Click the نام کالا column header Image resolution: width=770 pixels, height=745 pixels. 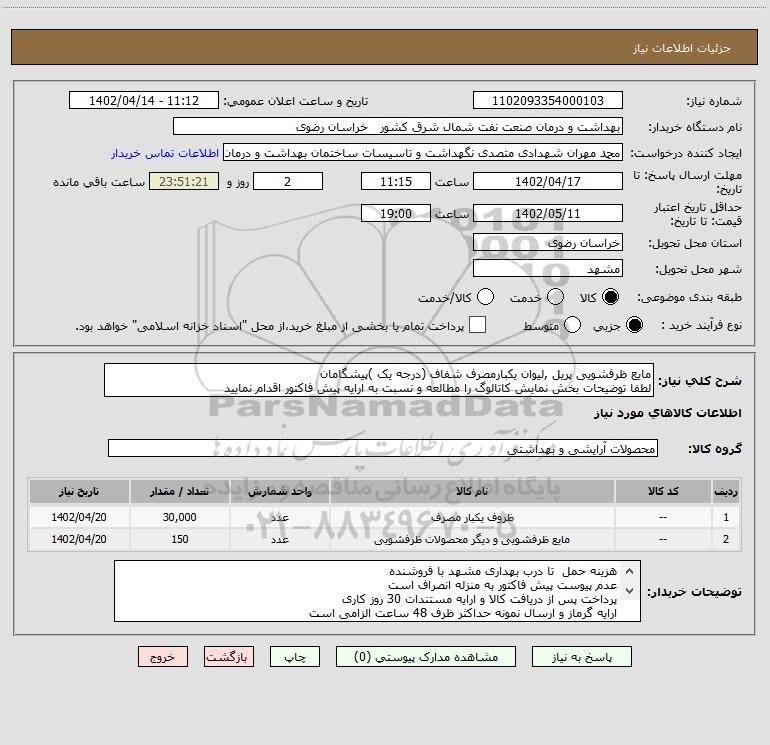pyautogui.click(x=472, y=492)
